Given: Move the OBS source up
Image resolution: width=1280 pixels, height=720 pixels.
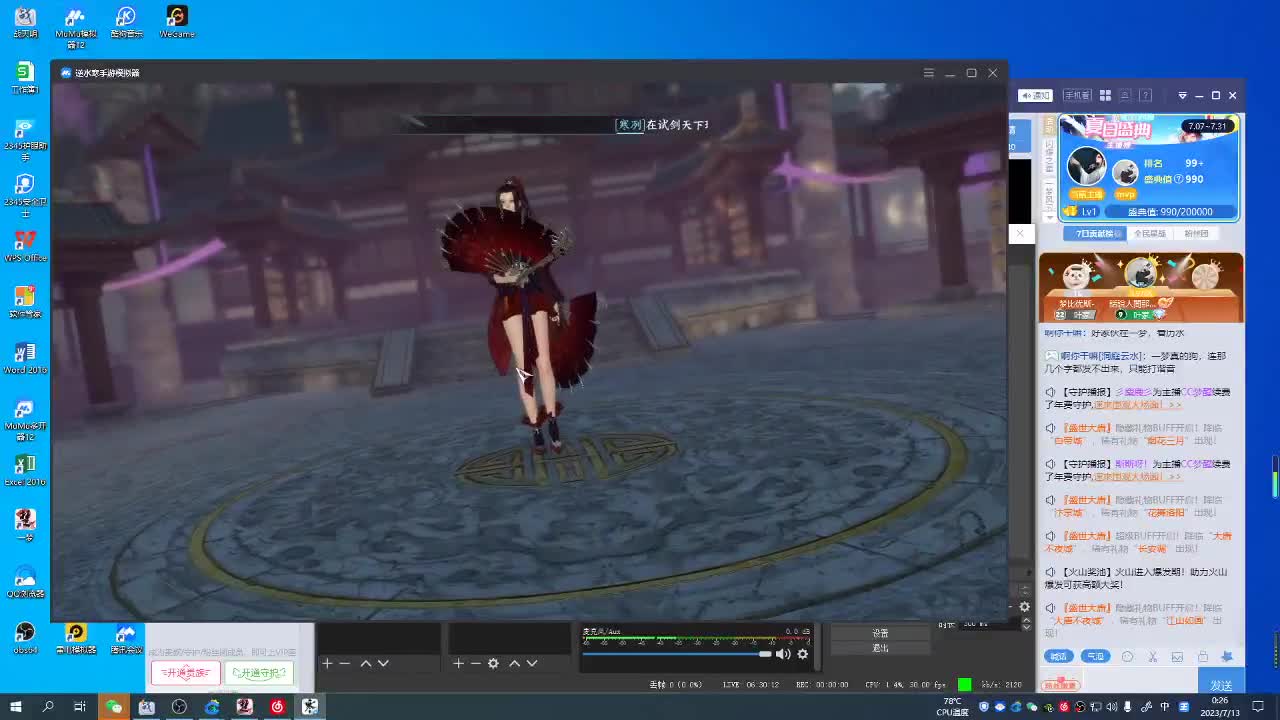Looking at the screenshot, I should point(514,663).
